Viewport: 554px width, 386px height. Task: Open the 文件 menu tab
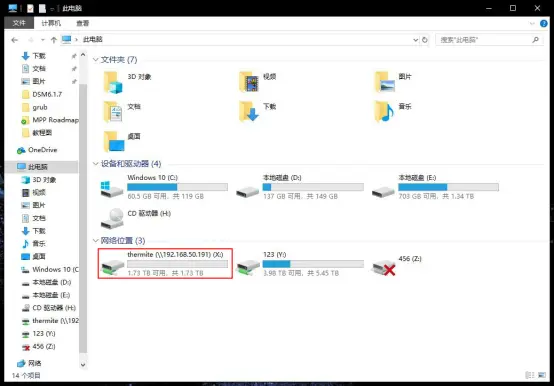(19, 23)
